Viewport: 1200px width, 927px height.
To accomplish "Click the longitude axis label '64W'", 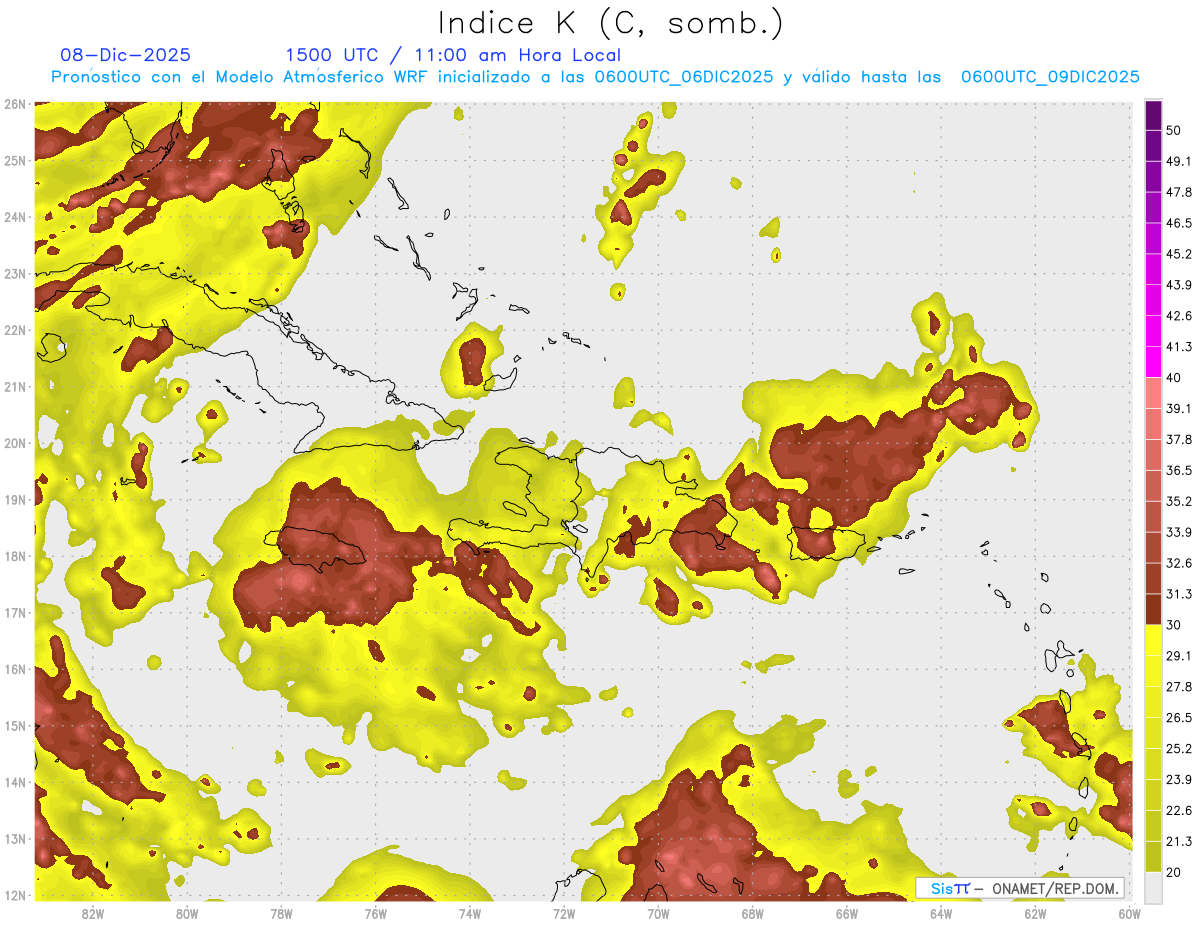I will 941,913.
